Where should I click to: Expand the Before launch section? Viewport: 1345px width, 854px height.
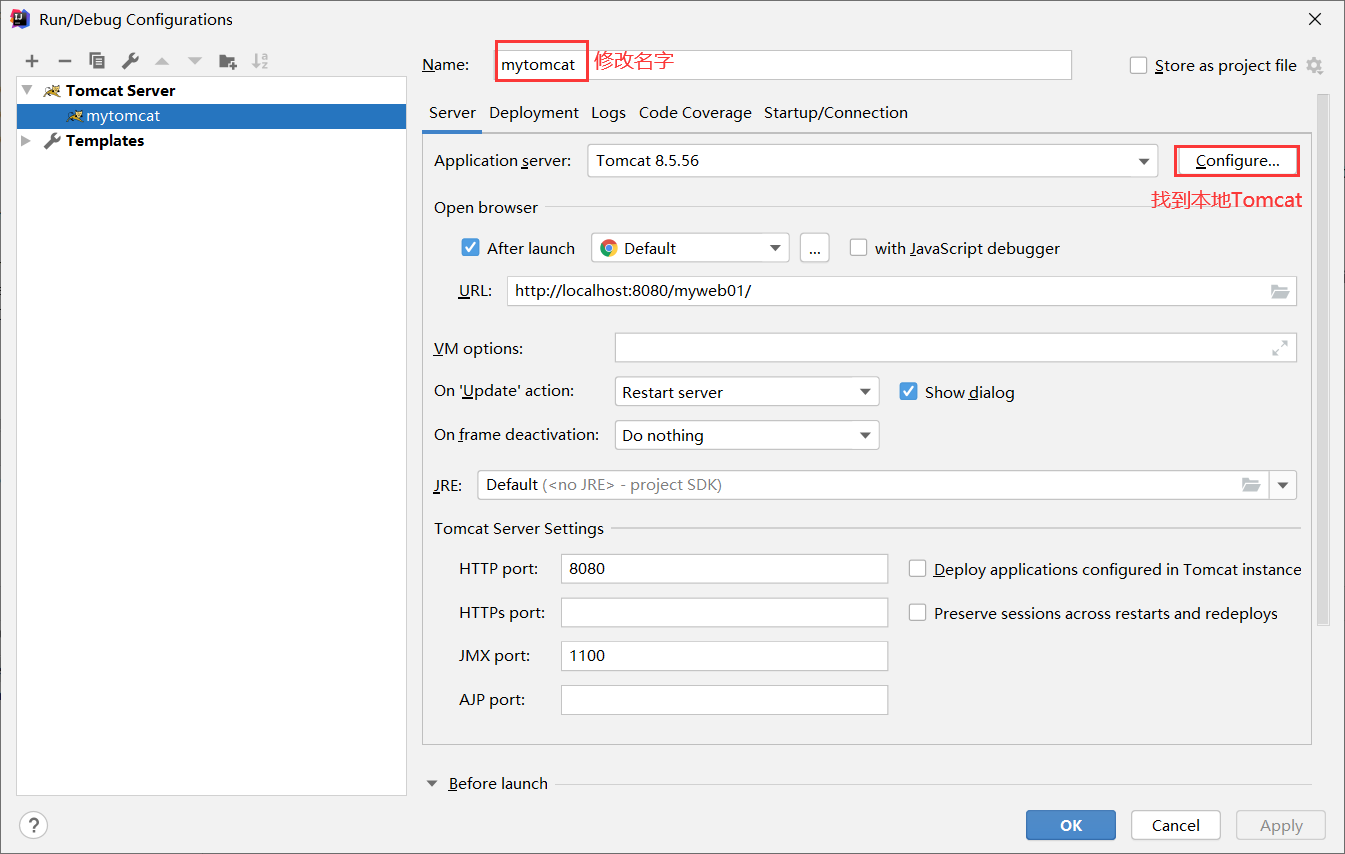(432, 784)
